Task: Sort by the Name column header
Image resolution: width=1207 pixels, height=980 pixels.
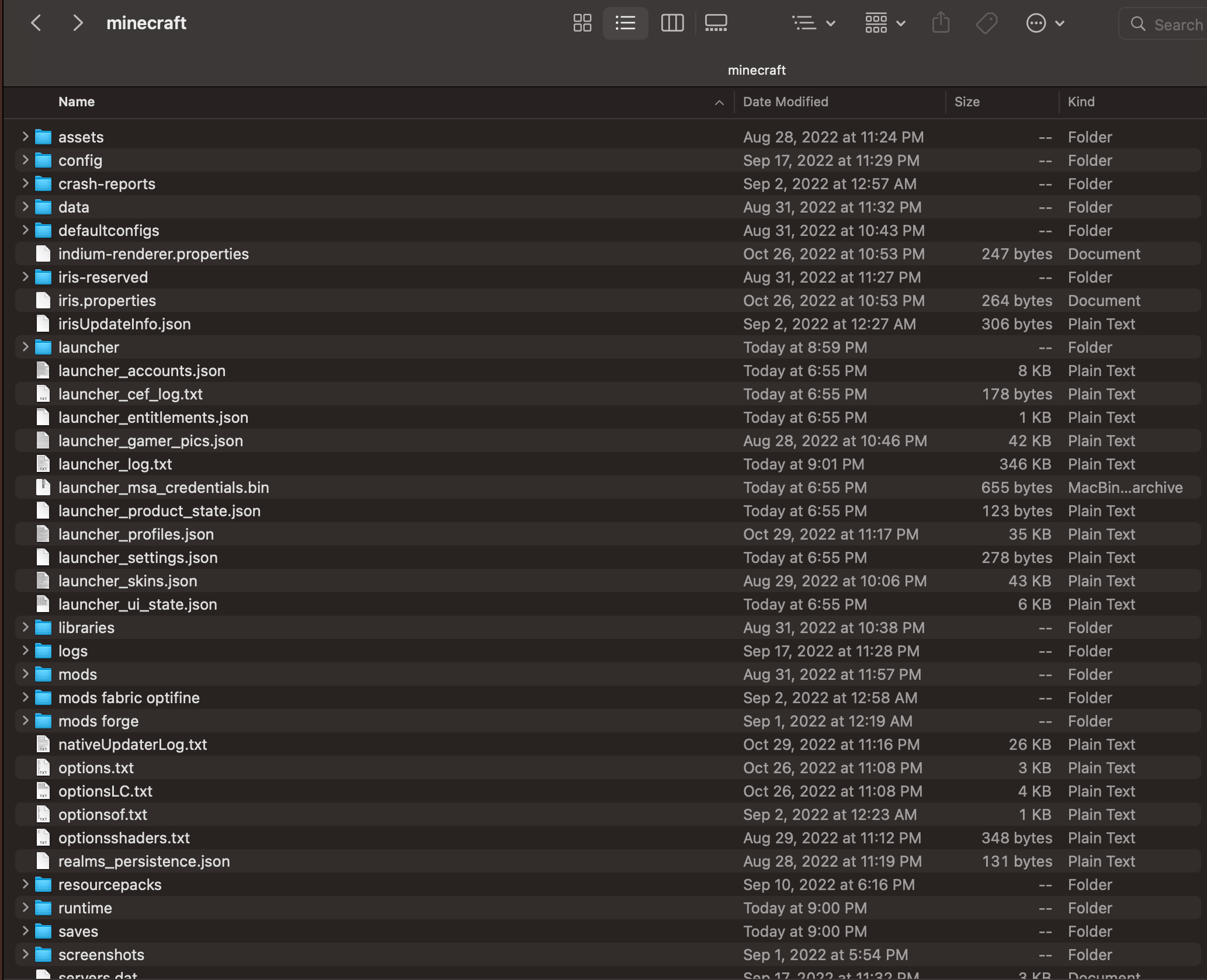Action: click(77, 102)
